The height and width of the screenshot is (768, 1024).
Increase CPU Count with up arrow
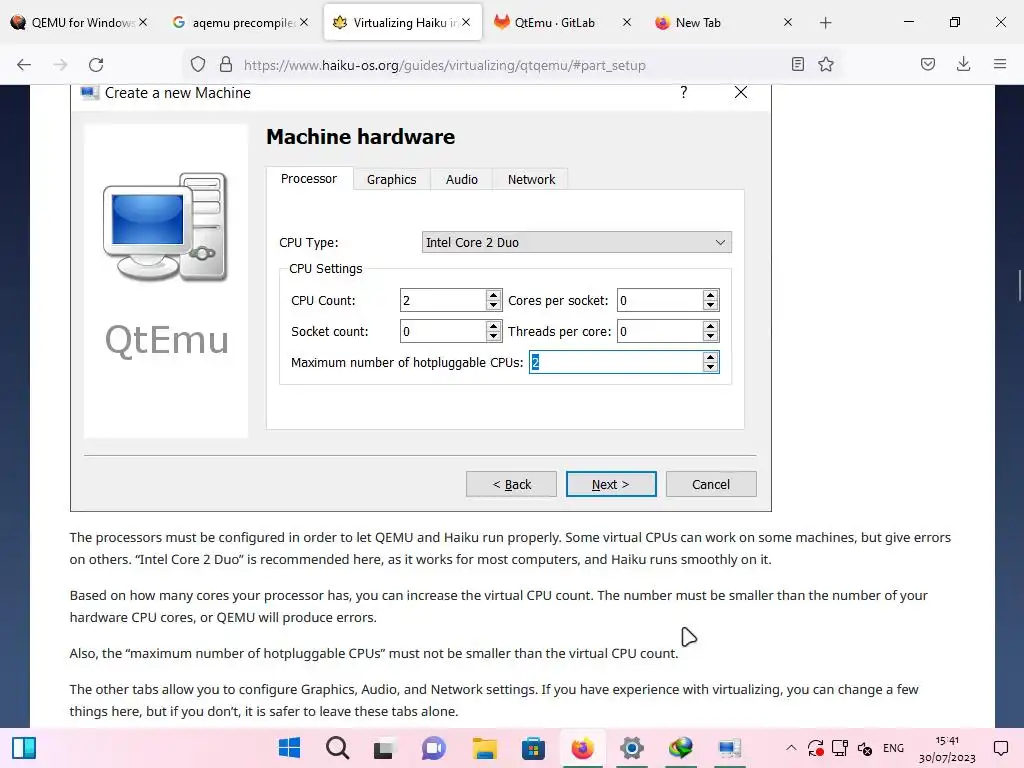(x=494, y=295)
